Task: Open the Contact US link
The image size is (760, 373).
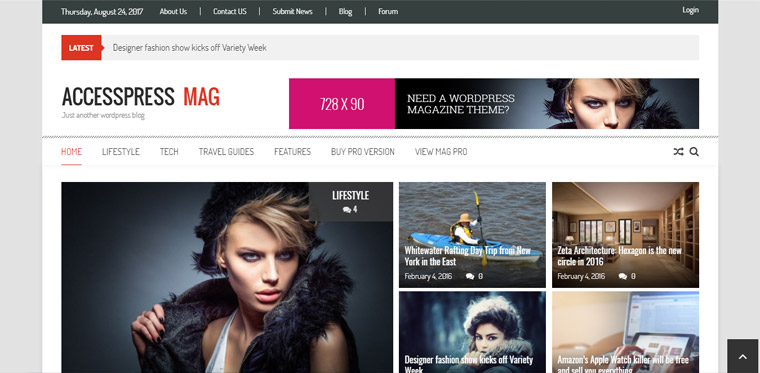Action: pos(230,12)
